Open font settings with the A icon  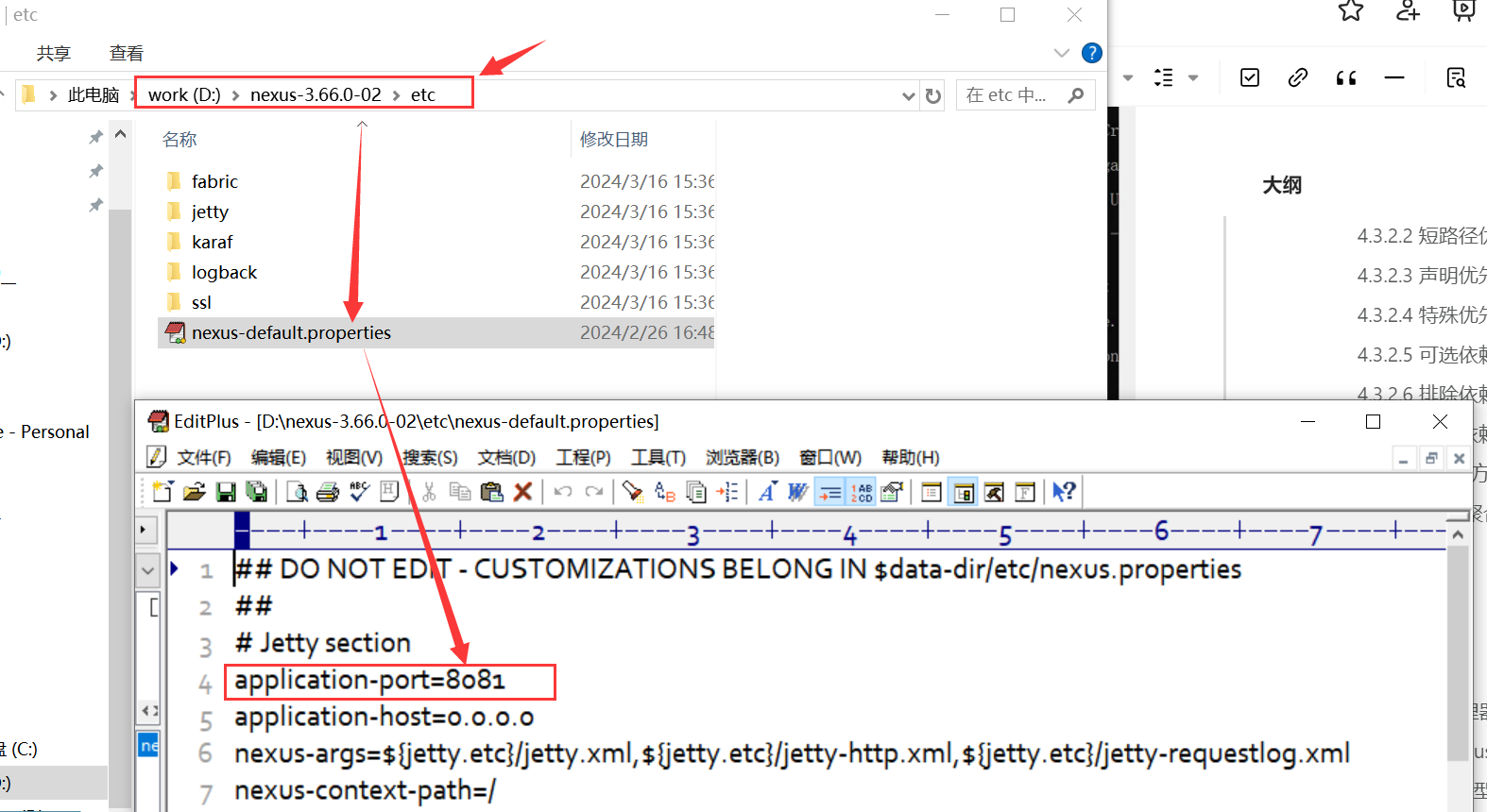tap(767, 492)
